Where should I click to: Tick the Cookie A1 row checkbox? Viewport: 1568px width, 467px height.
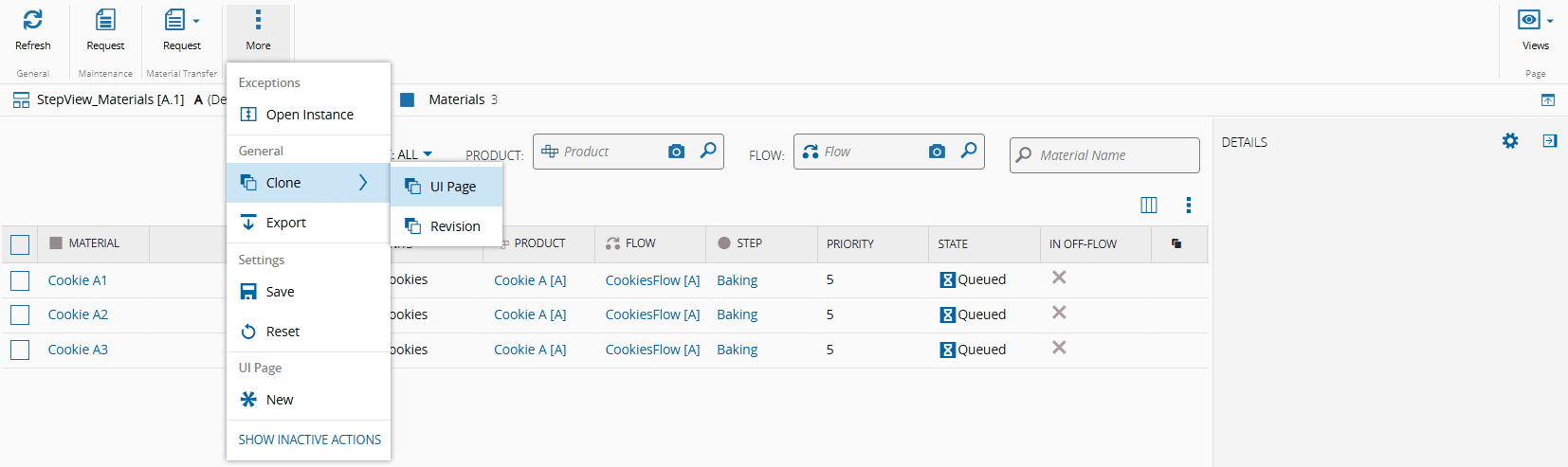20,280
